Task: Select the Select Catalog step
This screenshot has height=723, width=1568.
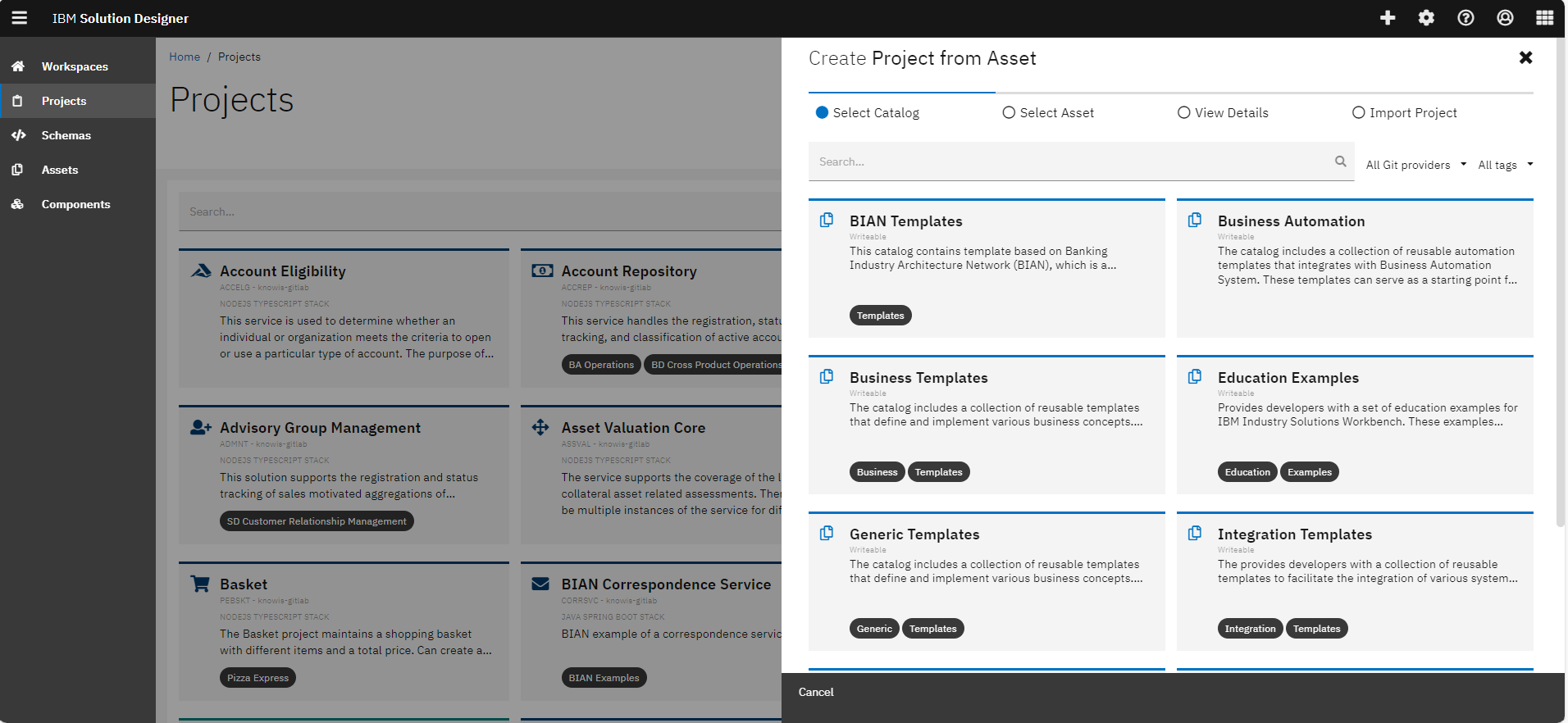Action: coord(868,113)
